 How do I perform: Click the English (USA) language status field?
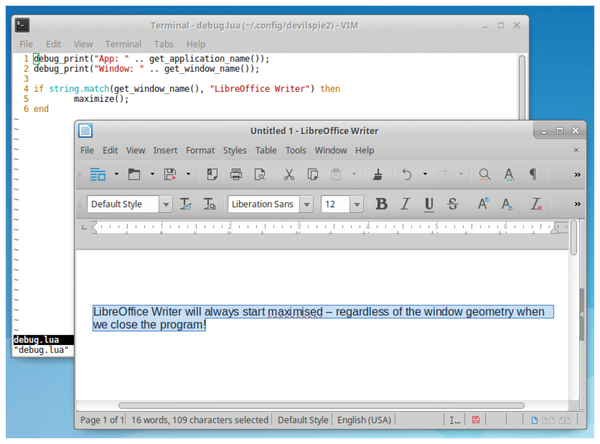pos(364,420)
